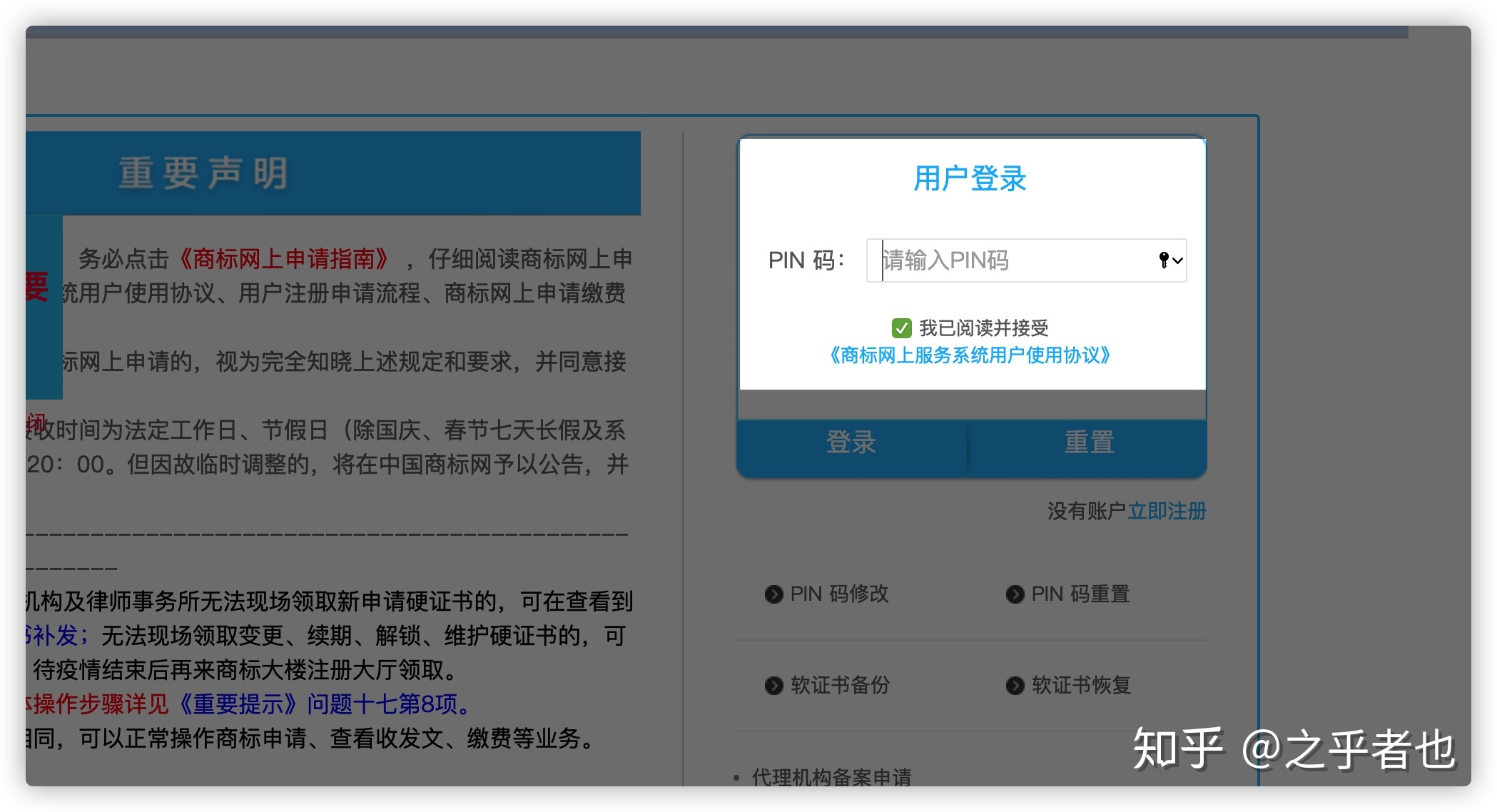This screenshot has width=1497, height=812.
Task: Uncheck the 我已阅读并接受 agreement checkbox
Action: click(x=901, y=328)
